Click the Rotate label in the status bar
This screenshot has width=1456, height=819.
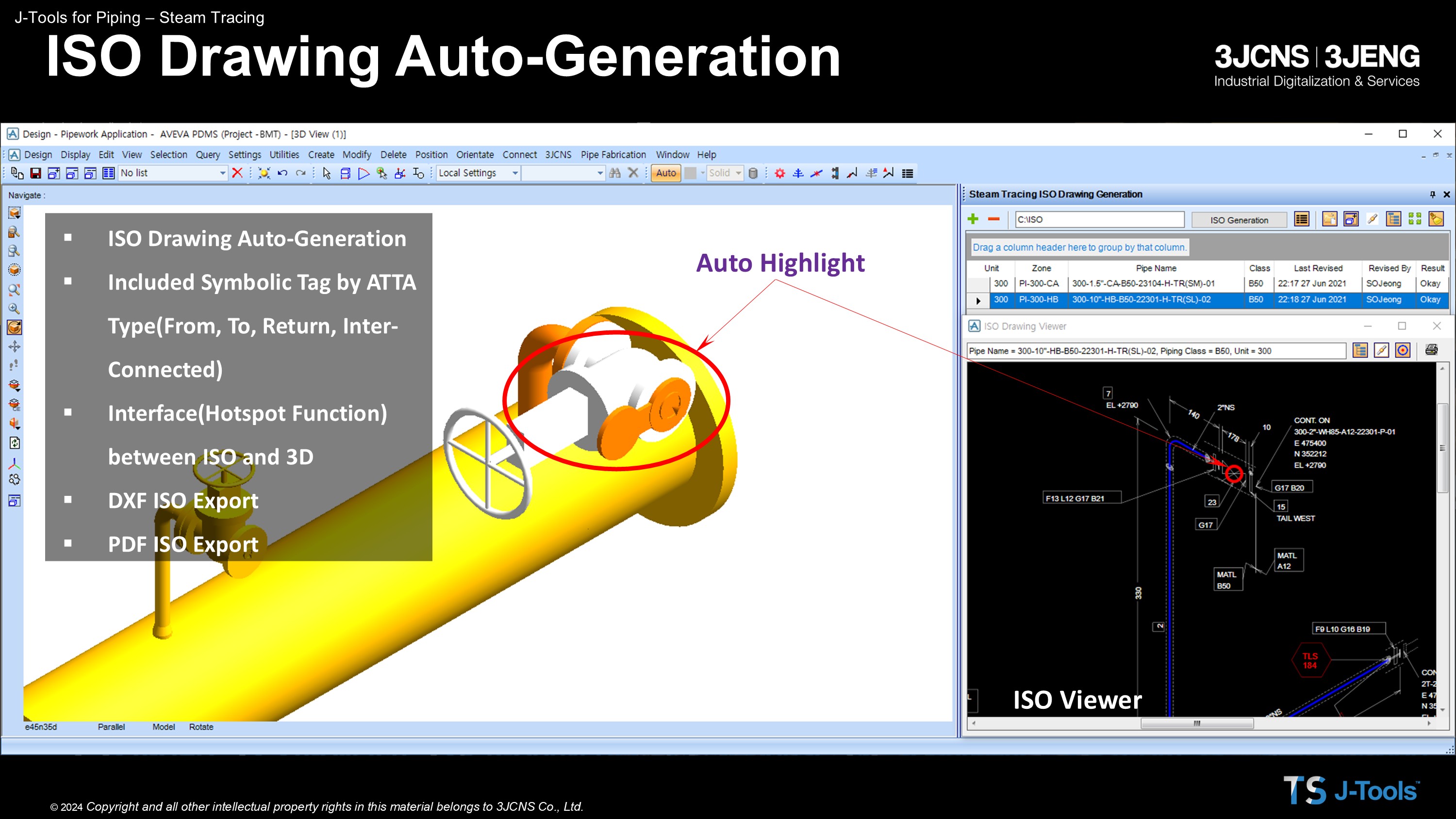tap(201, 727)
